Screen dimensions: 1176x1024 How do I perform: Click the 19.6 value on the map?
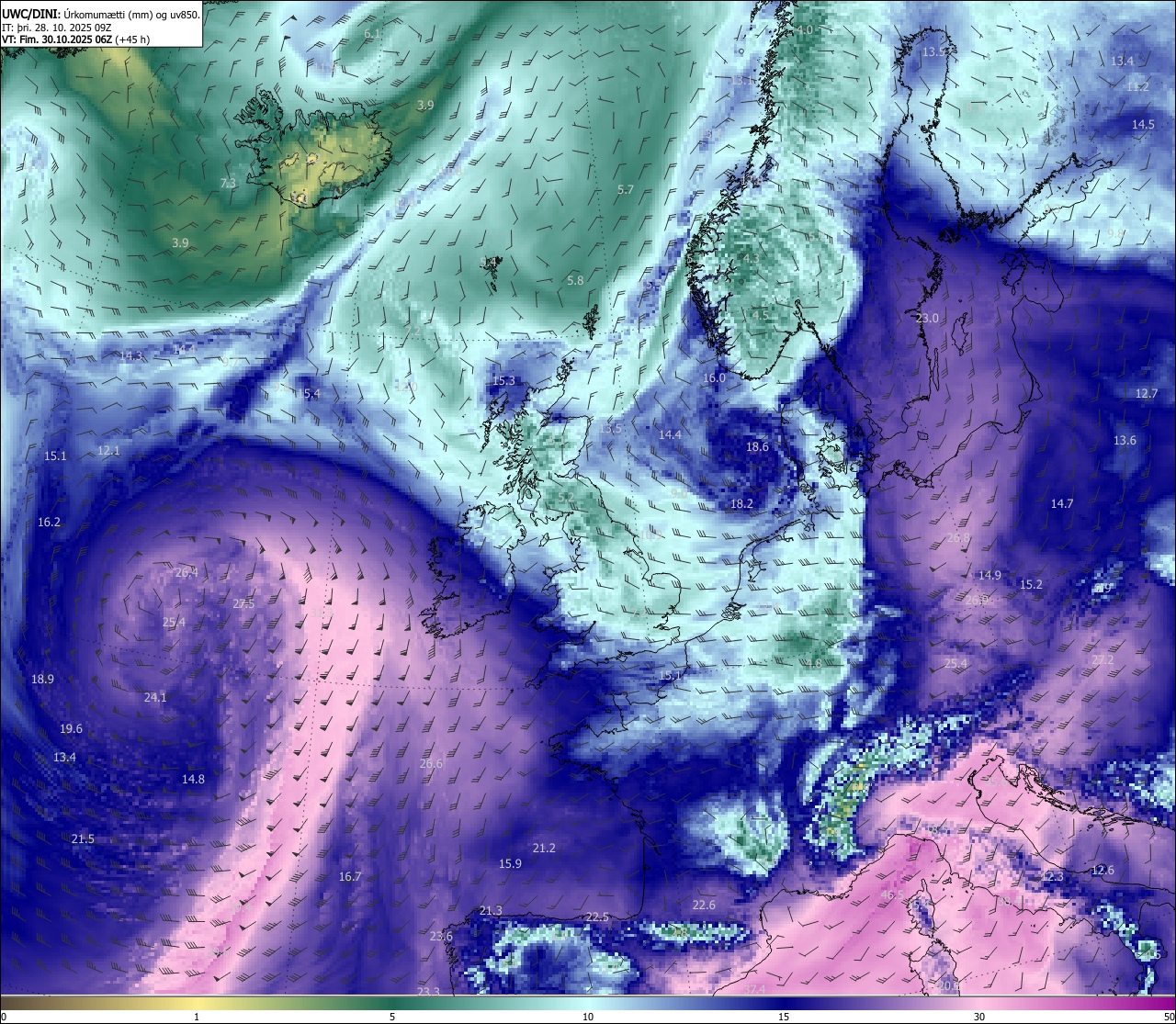click(71, 729)
